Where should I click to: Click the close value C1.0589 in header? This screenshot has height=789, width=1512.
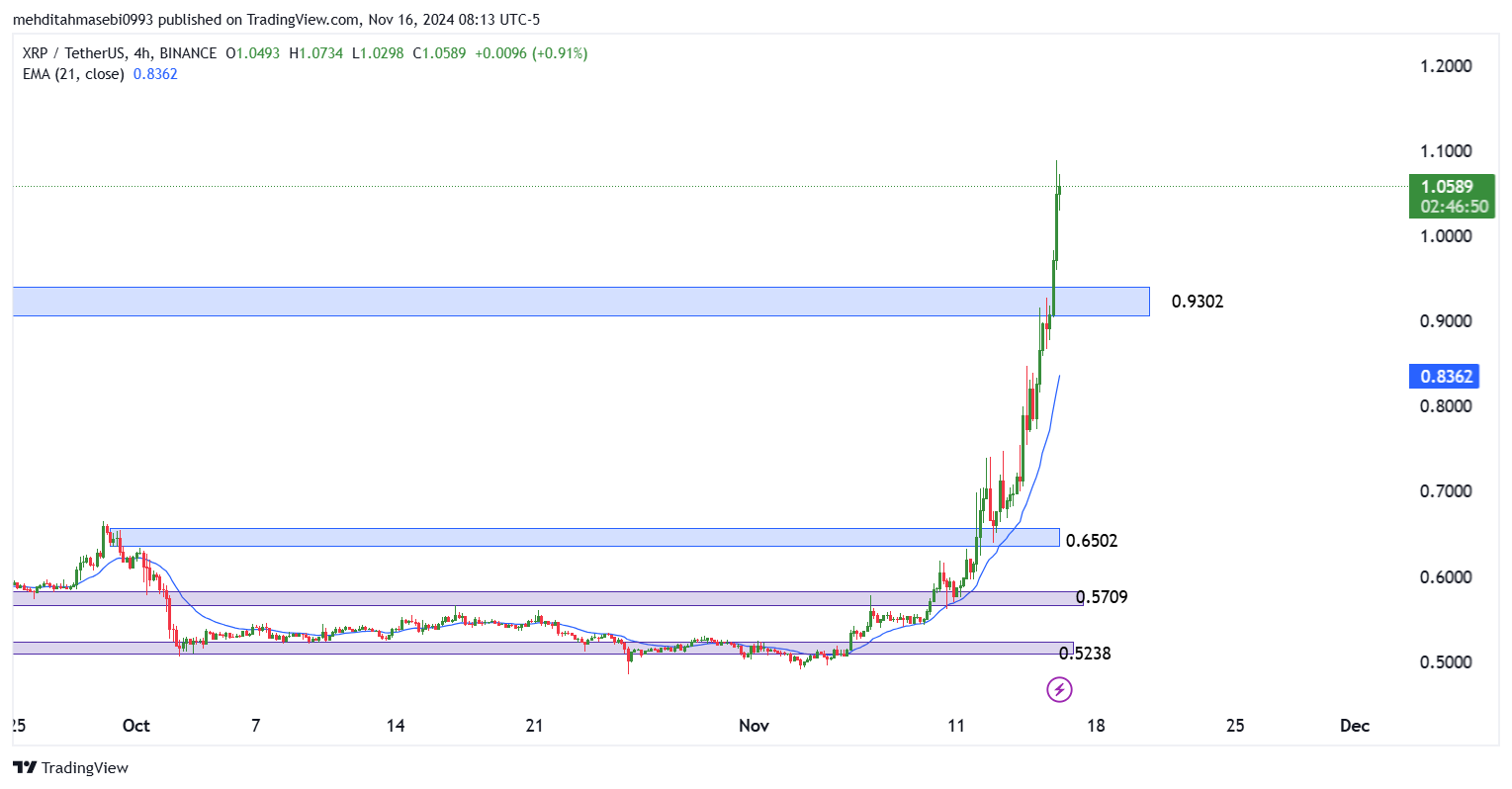coord(439,53)
